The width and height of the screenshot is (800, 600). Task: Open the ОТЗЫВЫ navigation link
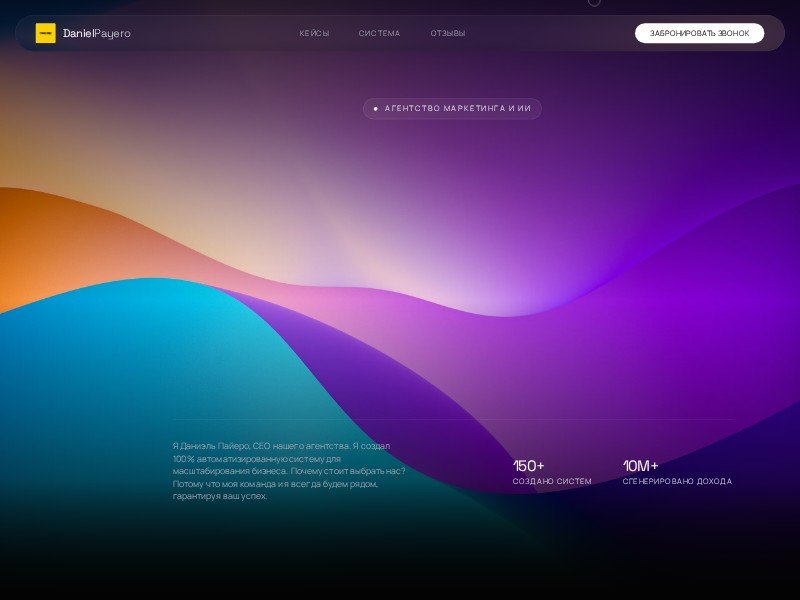(447, 34)
